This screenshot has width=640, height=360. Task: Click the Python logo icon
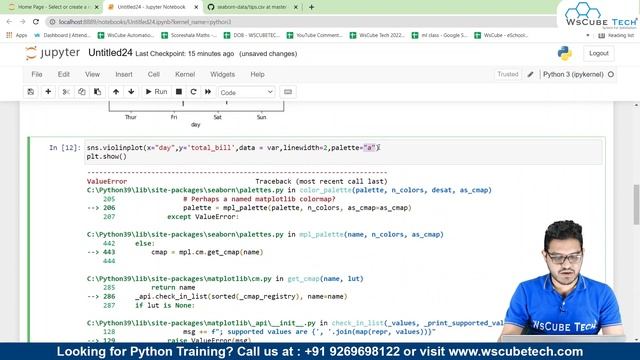[565, 53]
